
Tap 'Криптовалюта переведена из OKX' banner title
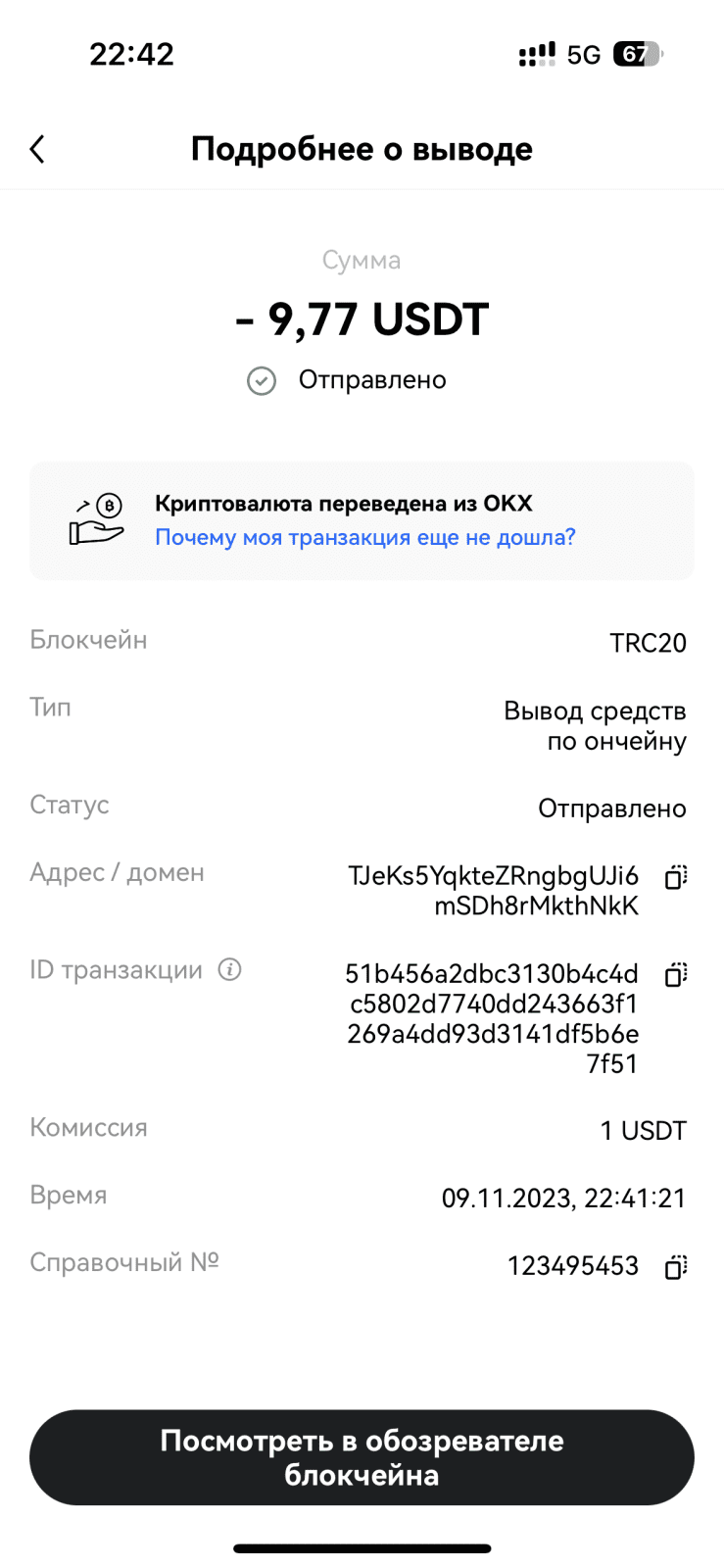point(343,504)
